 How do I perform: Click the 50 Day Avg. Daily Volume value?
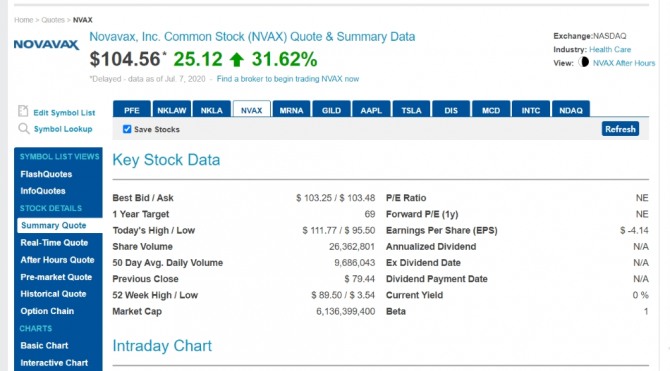(x=355, y=263)
